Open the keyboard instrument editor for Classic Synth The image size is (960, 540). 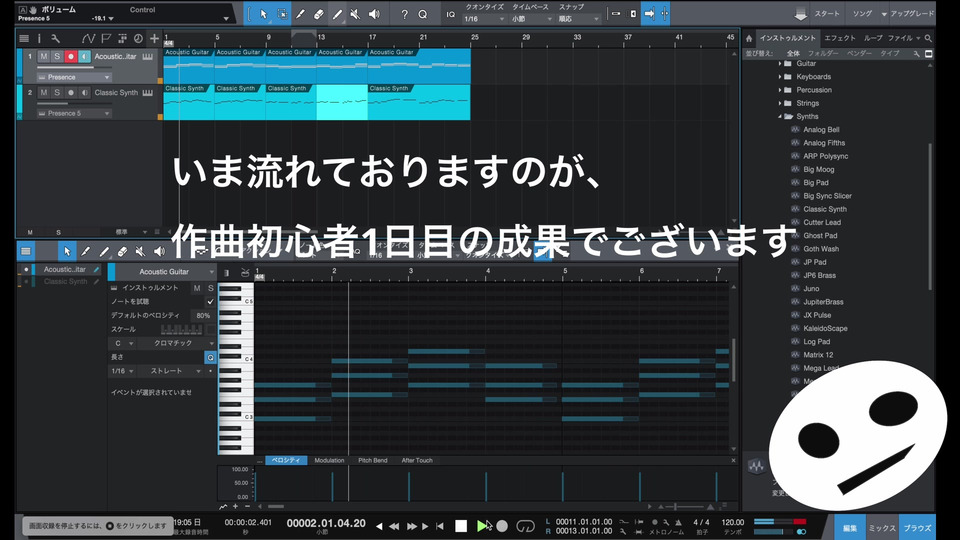click(148, 92)
